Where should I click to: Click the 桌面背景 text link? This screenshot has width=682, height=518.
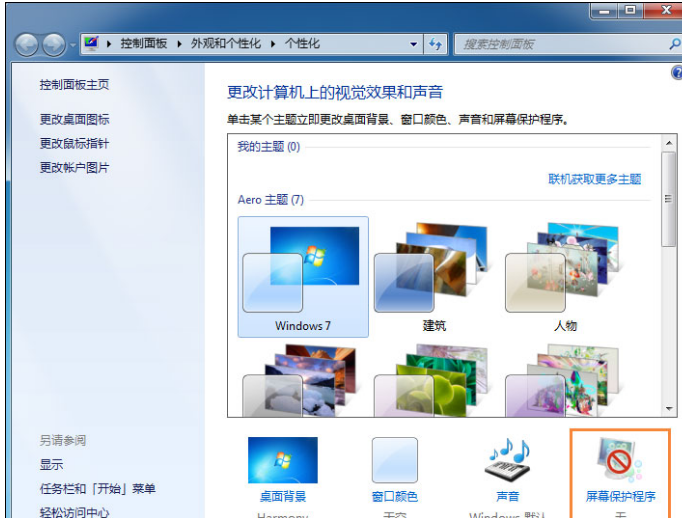283,496
